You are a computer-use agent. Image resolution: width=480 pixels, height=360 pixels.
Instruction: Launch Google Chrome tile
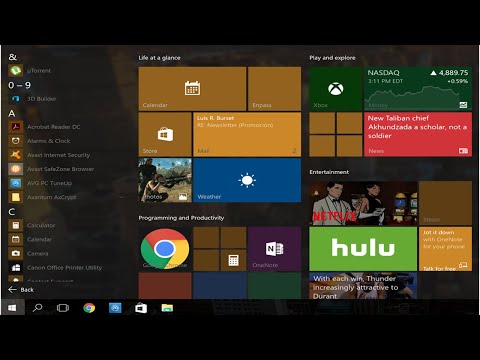[x=165, y=249]
